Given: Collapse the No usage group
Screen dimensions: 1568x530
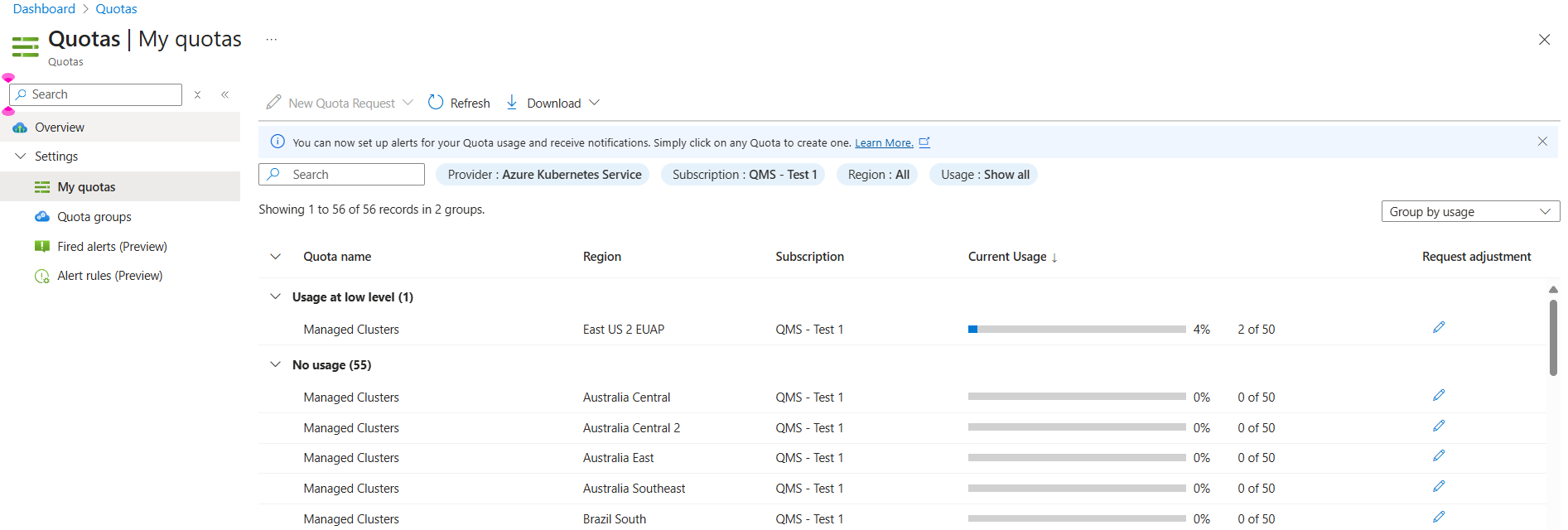Looking at the screenshot, I should point(276,364).
